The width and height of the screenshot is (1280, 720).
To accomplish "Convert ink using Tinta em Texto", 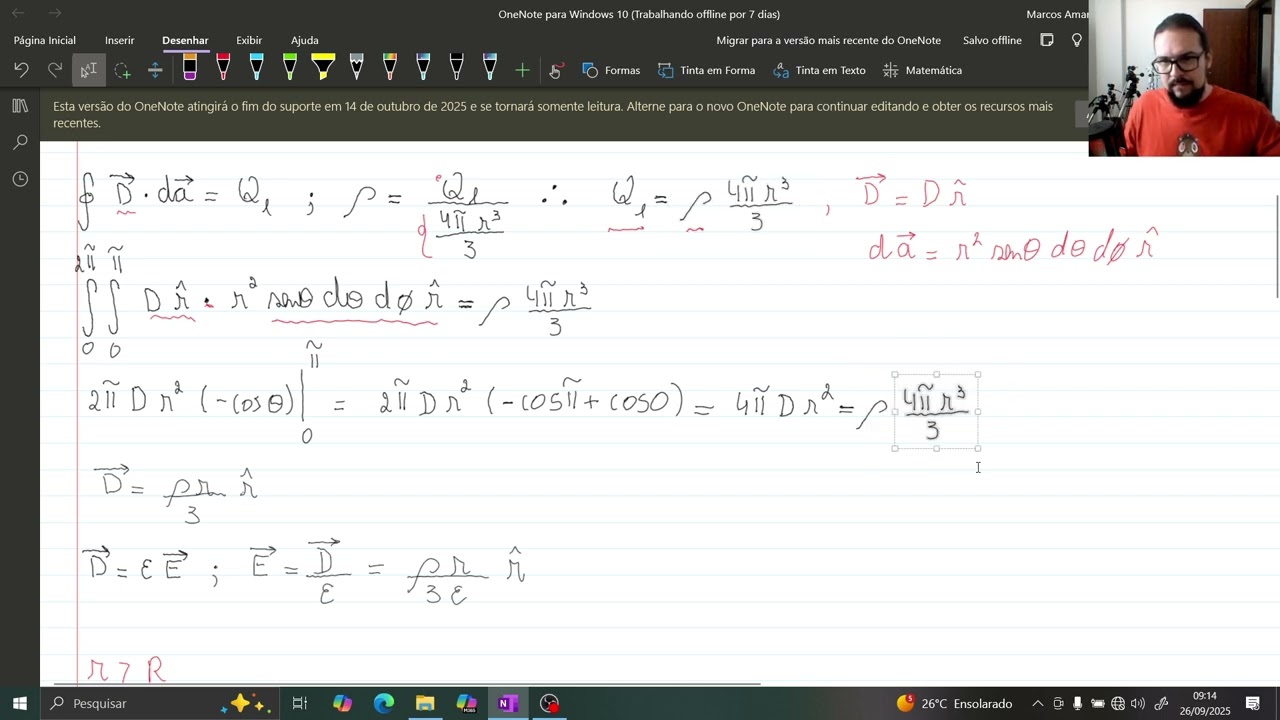I will pyautogui.click(x=819, y=70).
